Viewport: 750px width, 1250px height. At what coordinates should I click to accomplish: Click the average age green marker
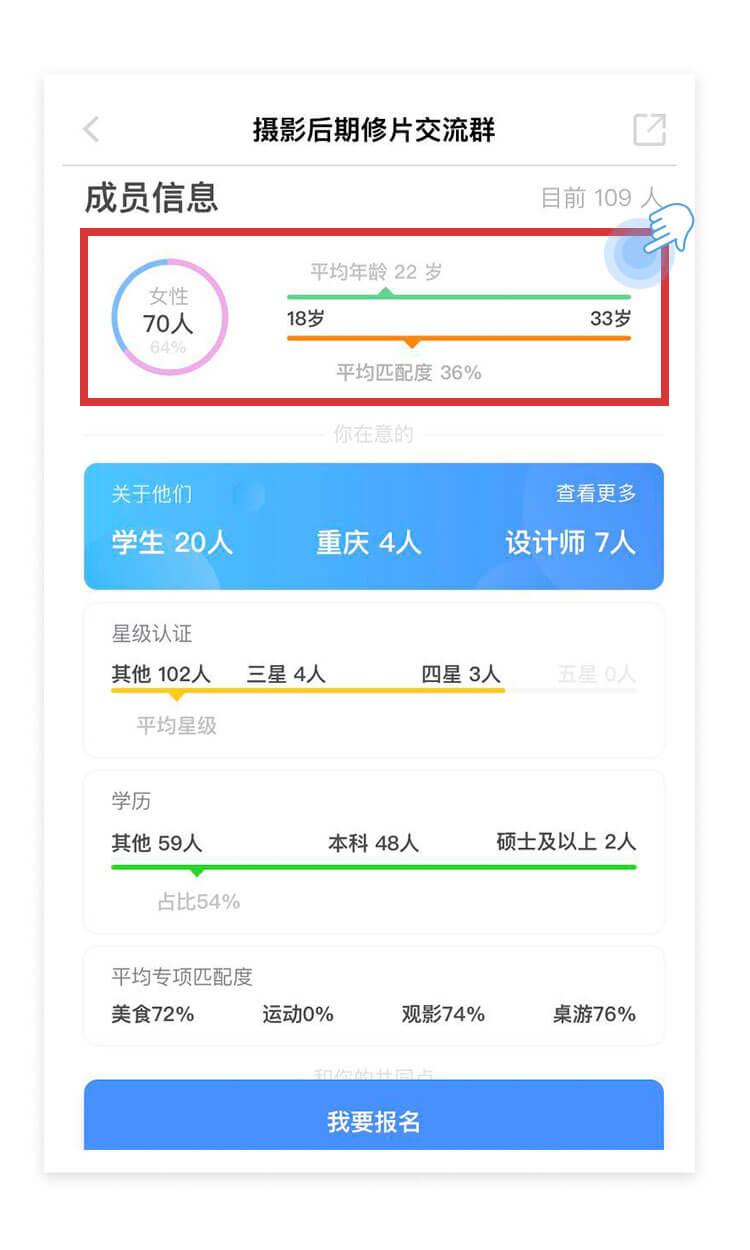point(385,292)
